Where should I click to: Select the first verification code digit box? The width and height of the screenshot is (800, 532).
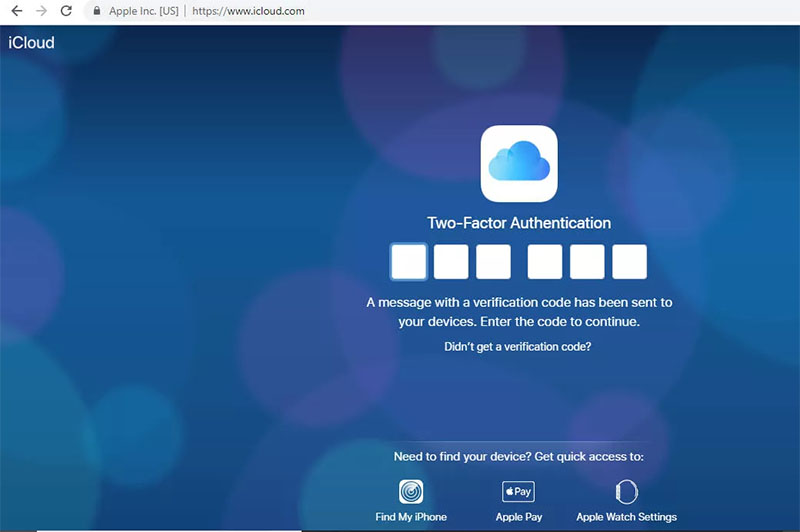(x=409, y=262)
